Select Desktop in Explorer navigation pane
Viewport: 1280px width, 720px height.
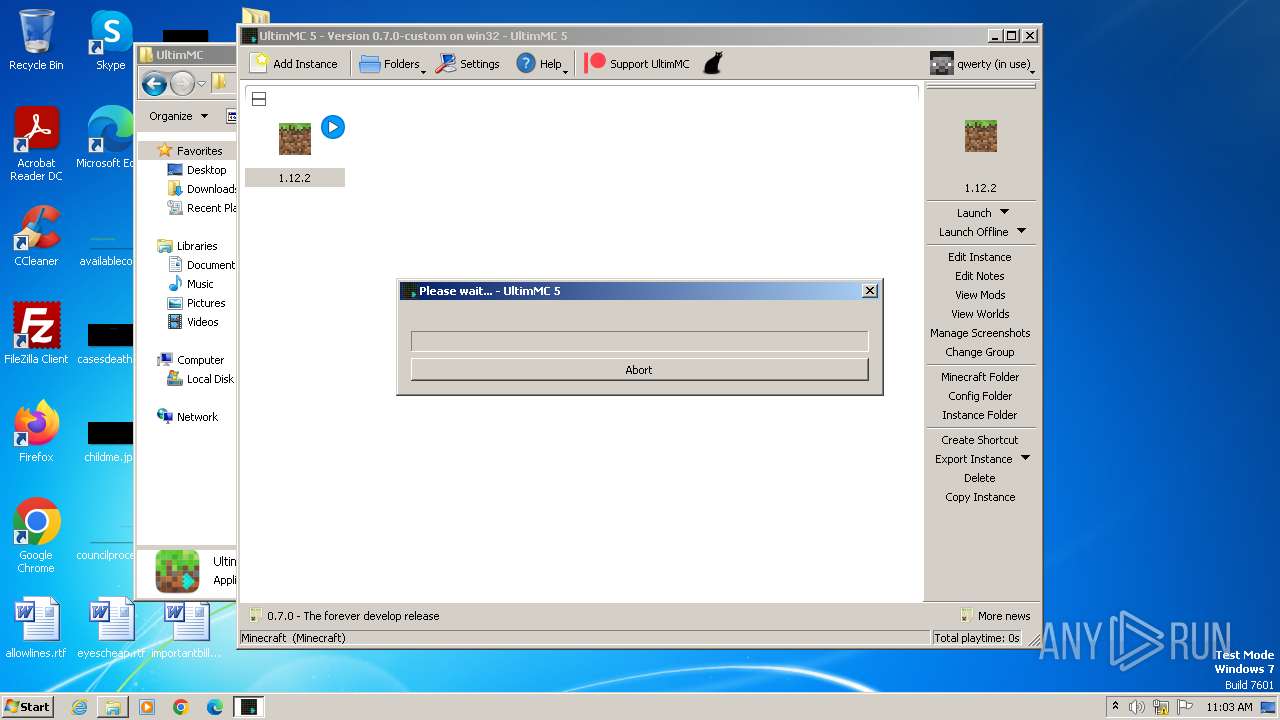pyautogui.click(x=197, y=170)
